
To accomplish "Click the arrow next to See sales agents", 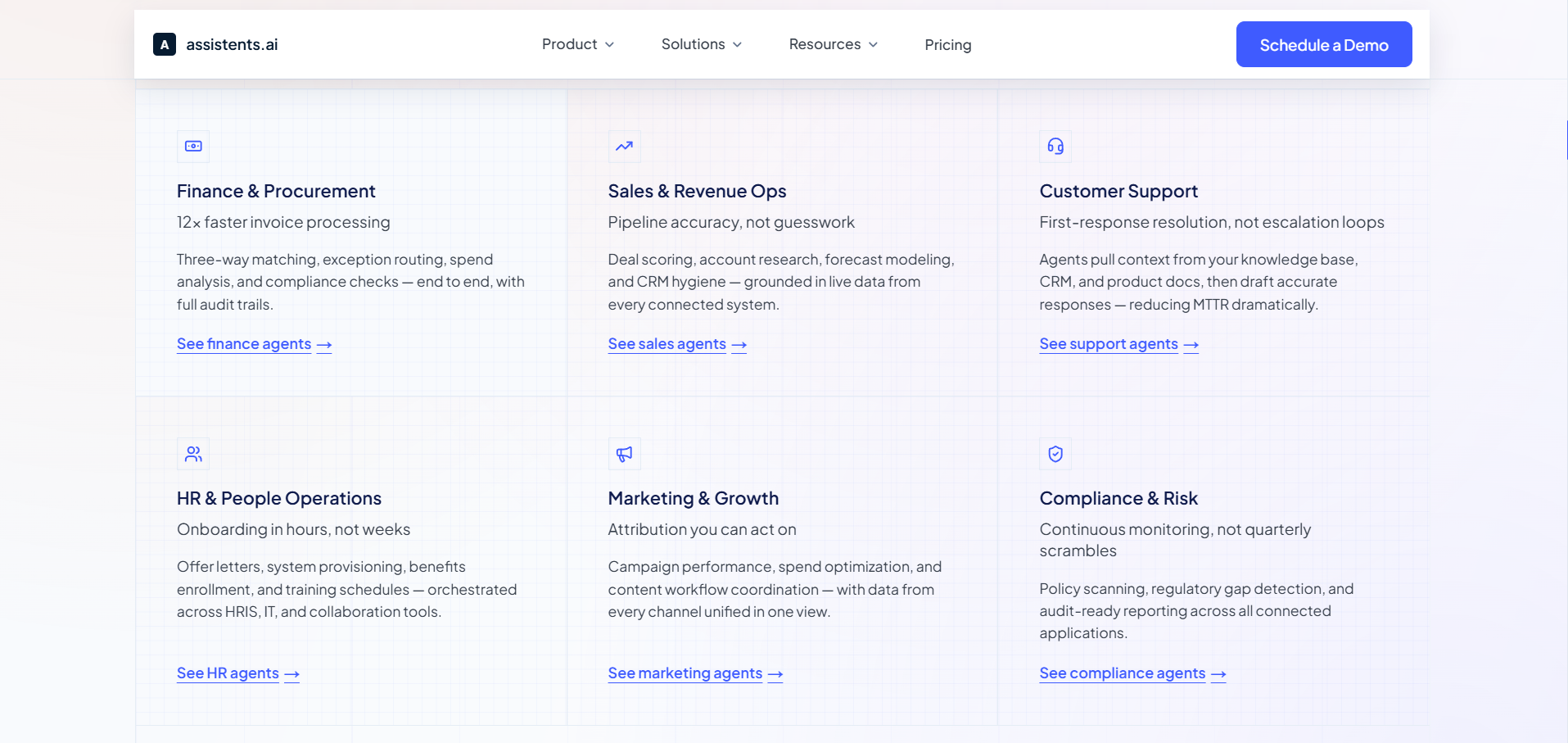I will 739,346.
